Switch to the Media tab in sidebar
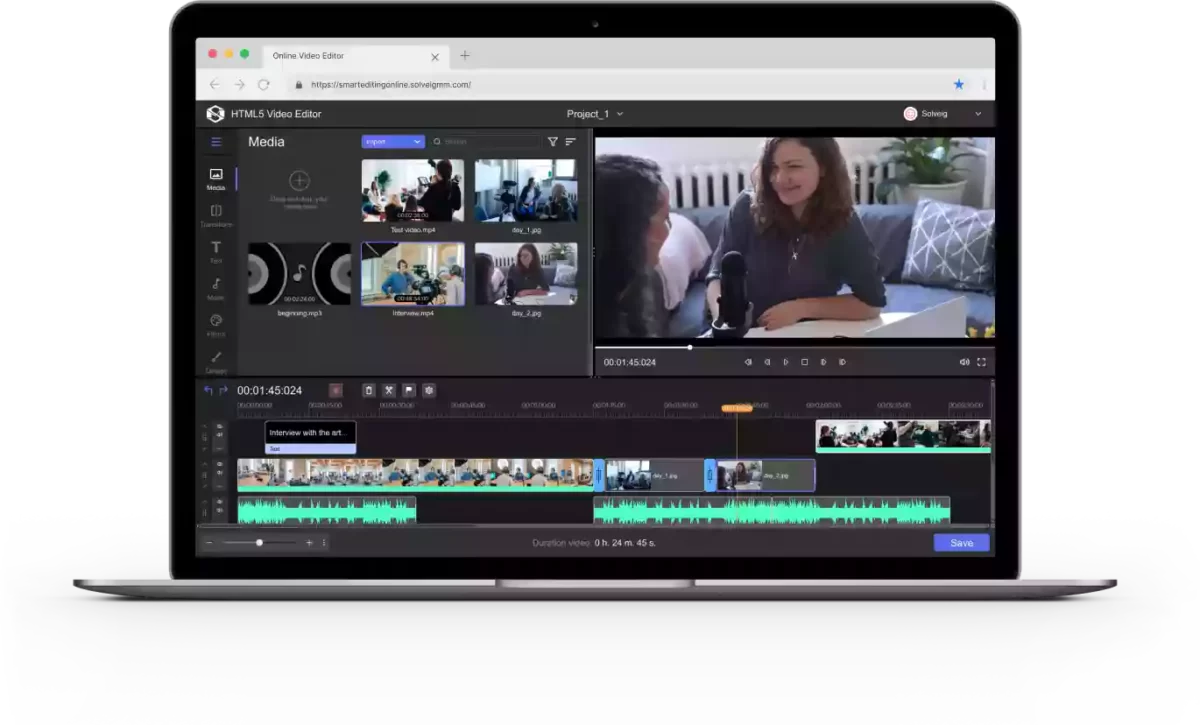Viewport: 1200px width, 725px height. (x=215, y=179)
